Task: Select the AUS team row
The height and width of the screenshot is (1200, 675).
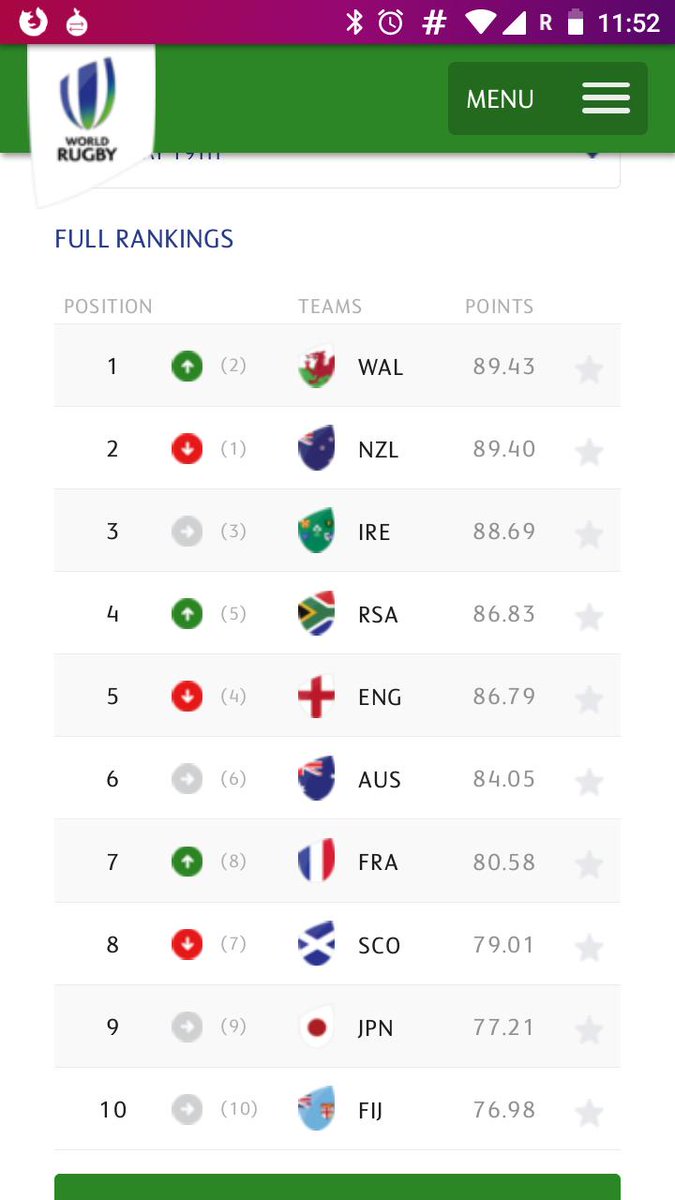Action: pos(337,779)
